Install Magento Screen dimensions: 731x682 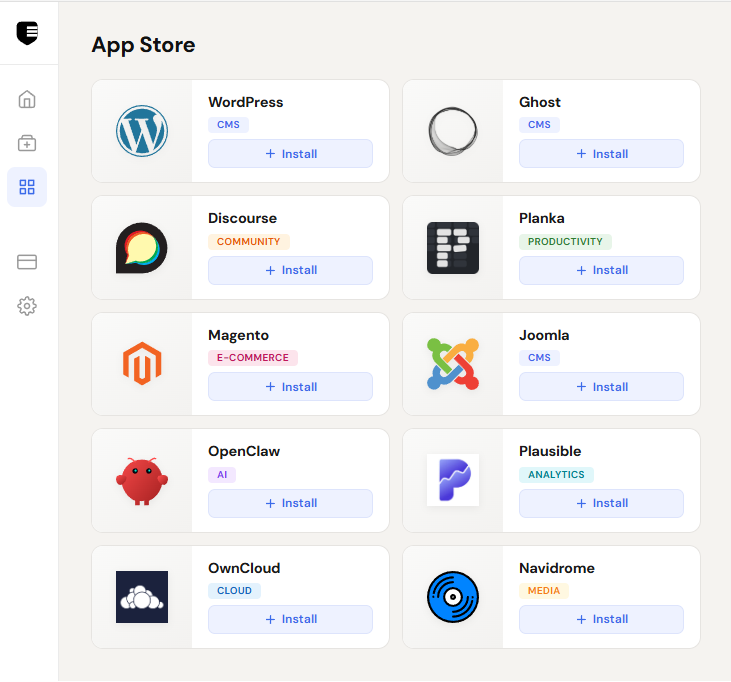290,386
